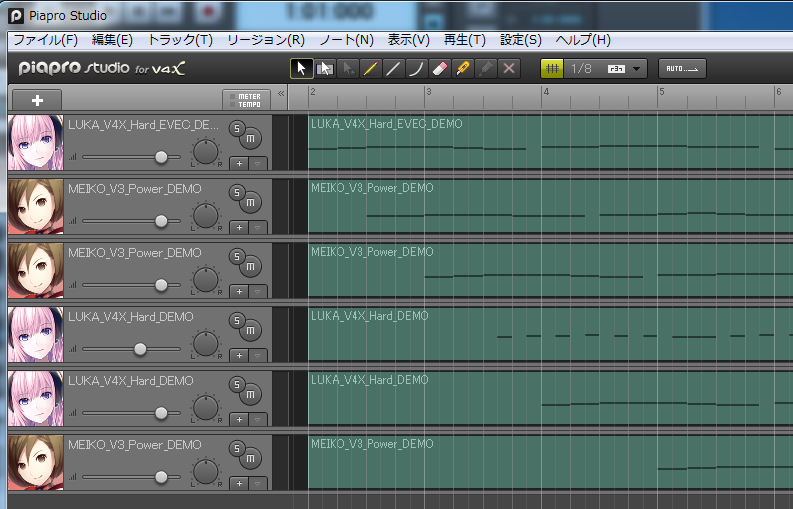Collapse track panel with double-chevron

[x=281, y=94]
